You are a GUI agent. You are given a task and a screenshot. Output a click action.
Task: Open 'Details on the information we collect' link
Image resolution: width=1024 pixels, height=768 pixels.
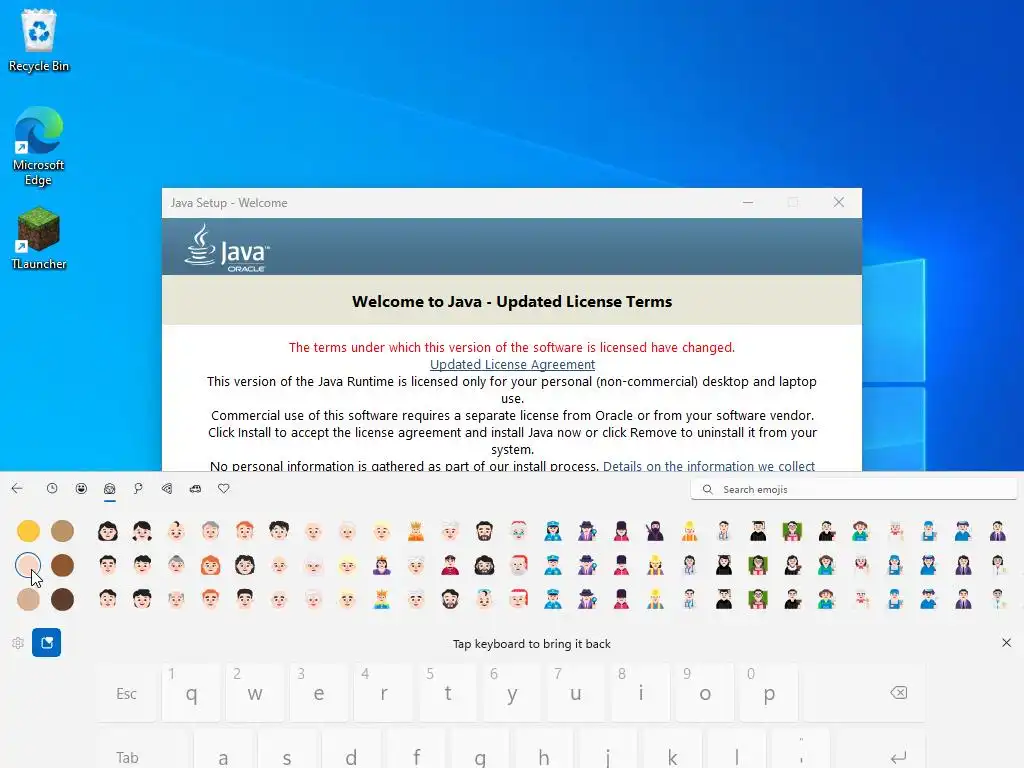coord(709,466)
